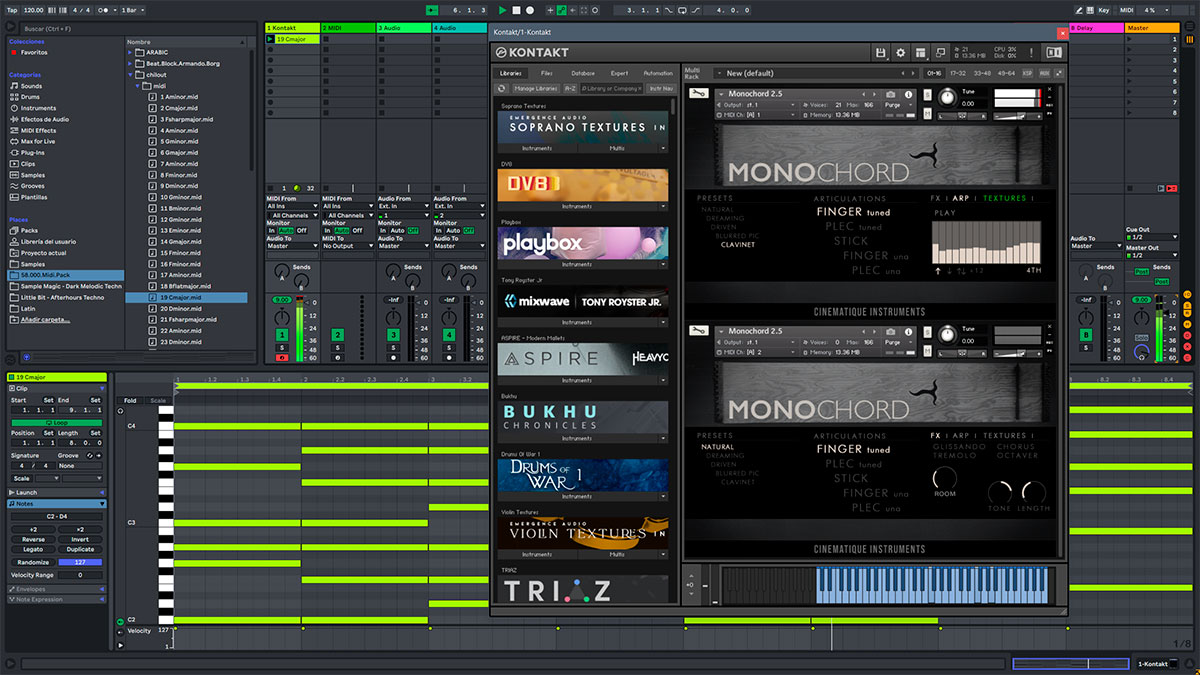Viewport: 1200px width, 675px height.
Task: Click Kontakt library refresh icon
Action: 504,88
